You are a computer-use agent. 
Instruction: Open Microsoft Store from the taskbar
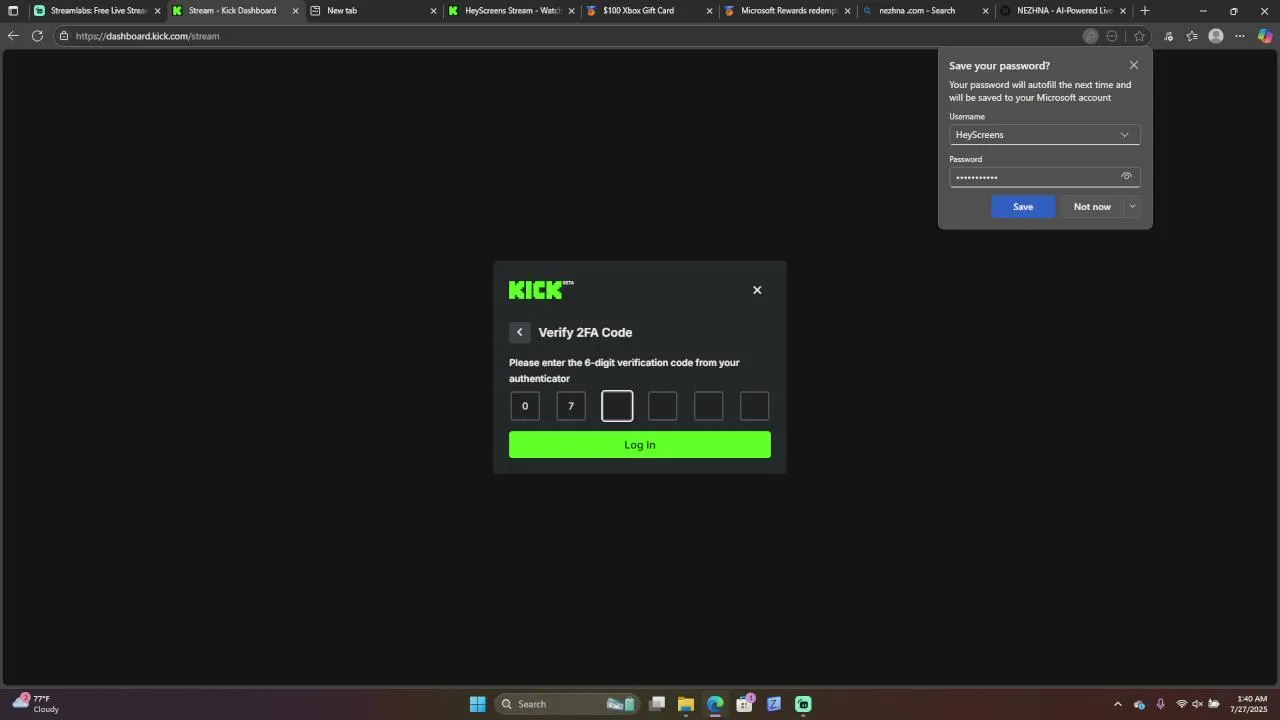744,704
